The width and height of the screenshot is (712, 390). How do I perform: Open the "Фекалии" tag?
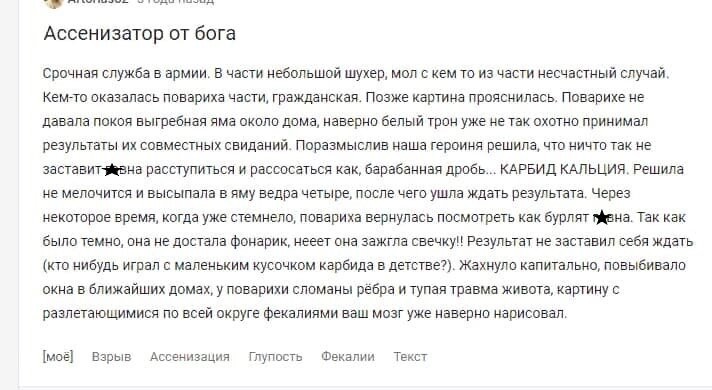click(x=348, y=357)
